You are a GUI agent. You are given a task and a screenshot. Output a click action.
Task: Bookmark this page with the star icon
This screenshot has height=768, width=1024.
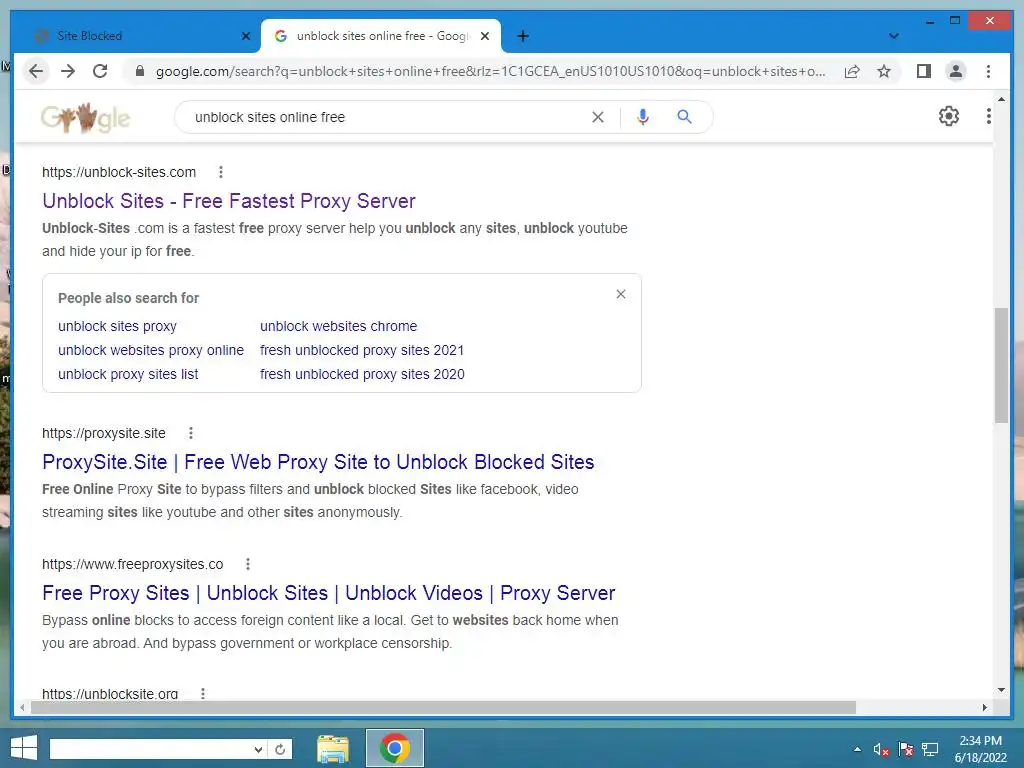pos(884,71)
